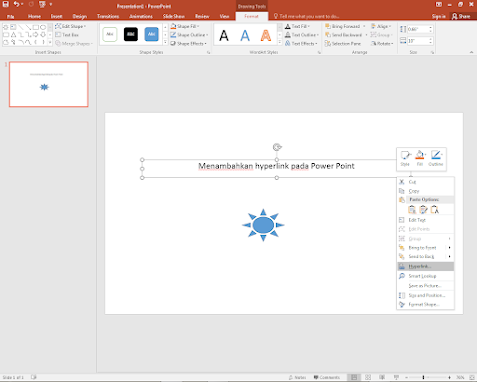477x382 pixels.
Task: Click Sign in at top right
Action: pyautogui.click(x=438, y=16)
